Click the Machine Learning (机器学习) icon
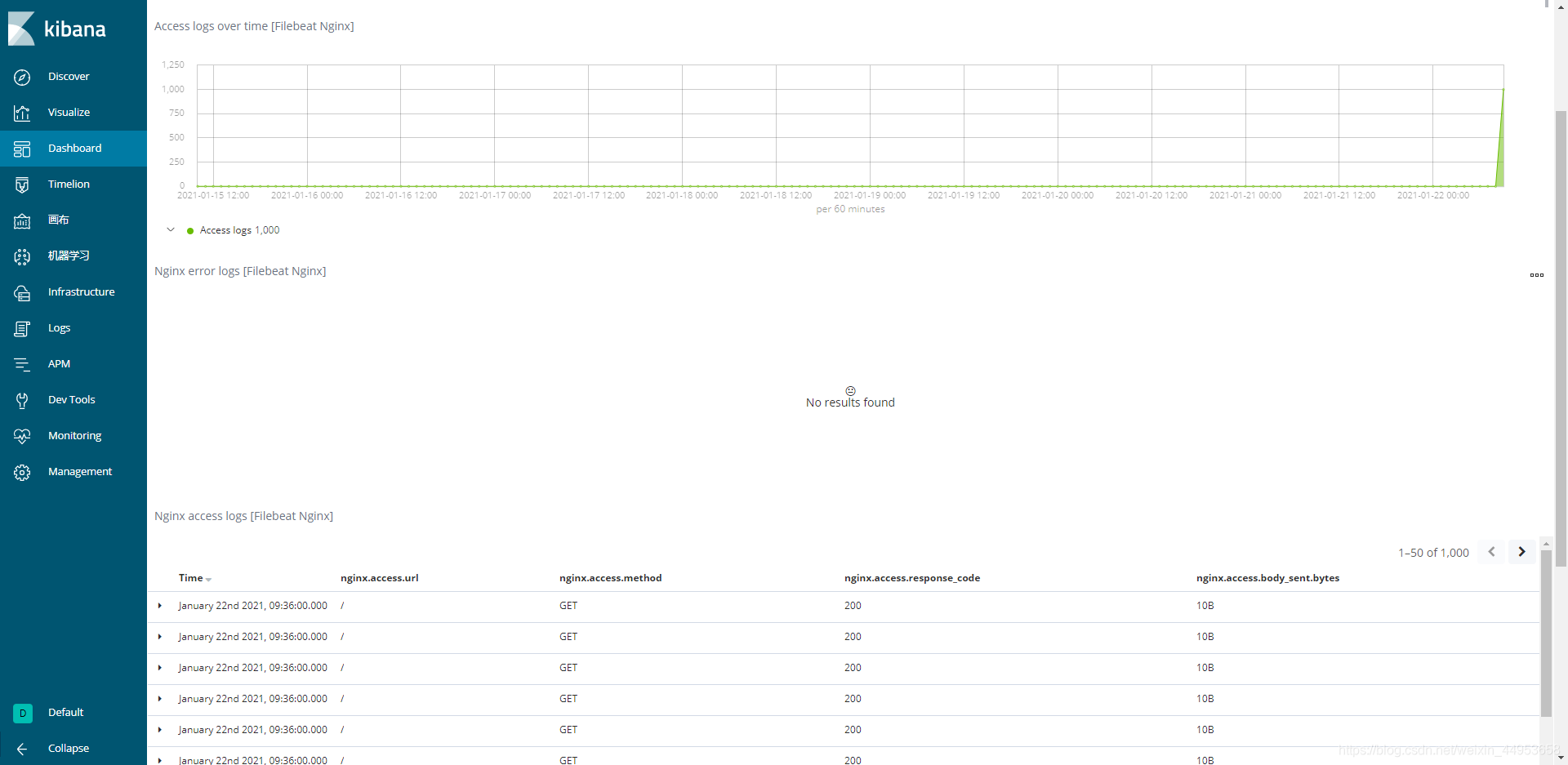This screenshot has height=765, width=1568. [x=22, y=256]
